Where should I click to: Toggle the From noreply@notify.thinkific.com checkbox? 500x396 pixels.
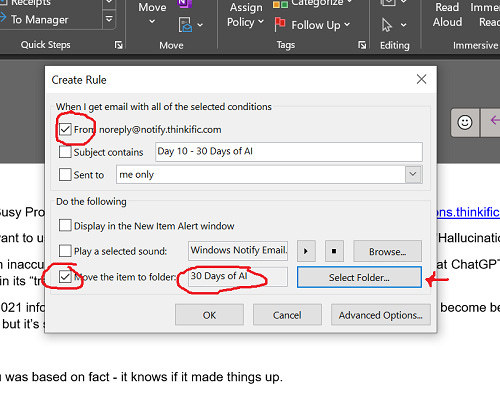pos(65,129)
